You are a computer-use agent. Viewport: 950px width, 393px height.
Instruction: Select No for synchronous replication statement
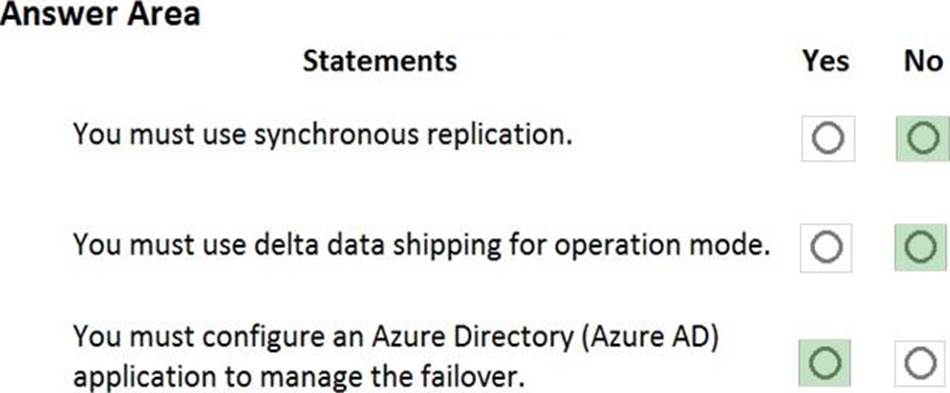click(x=922, y=139)
